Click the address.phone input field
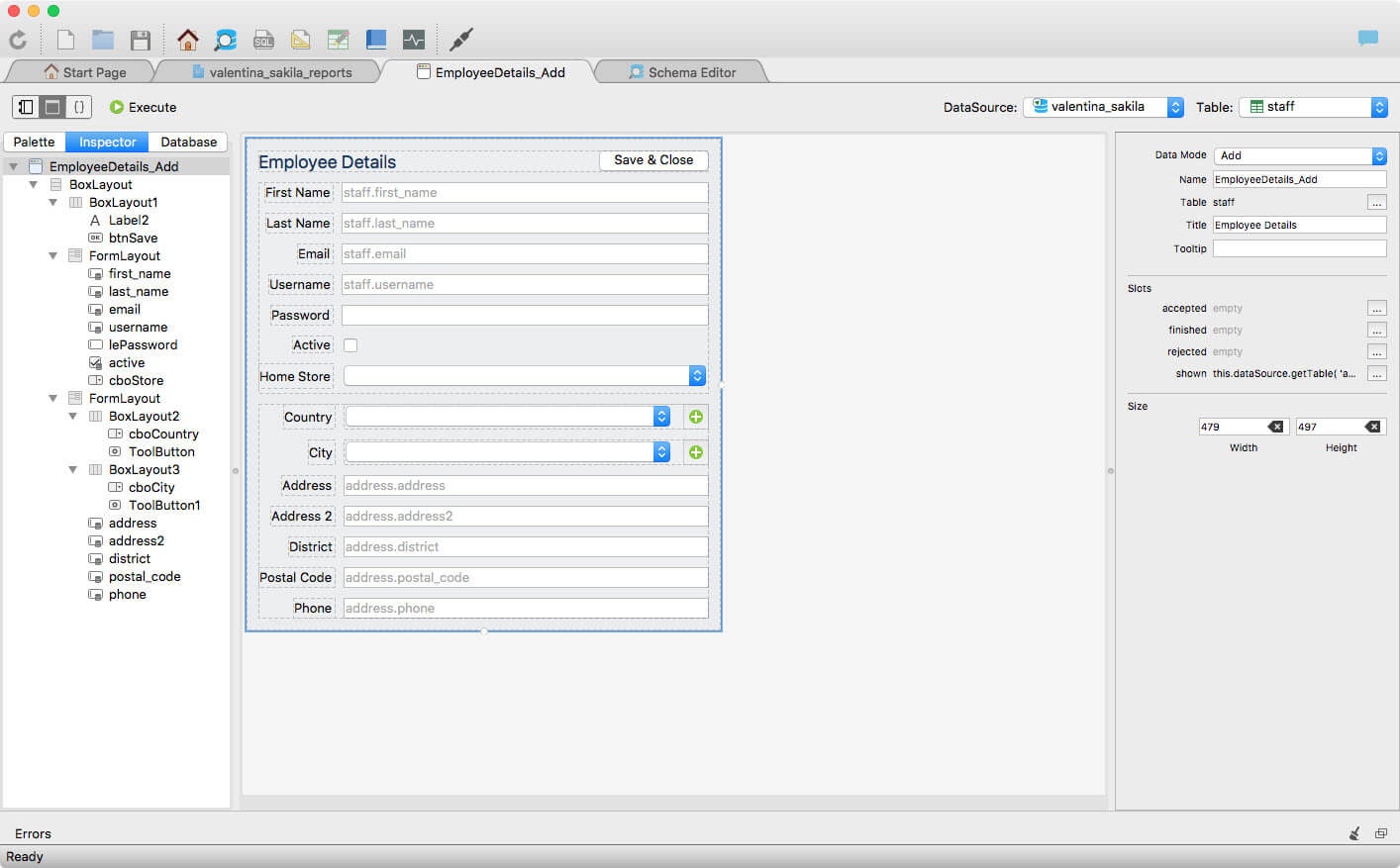 point(525,609)
